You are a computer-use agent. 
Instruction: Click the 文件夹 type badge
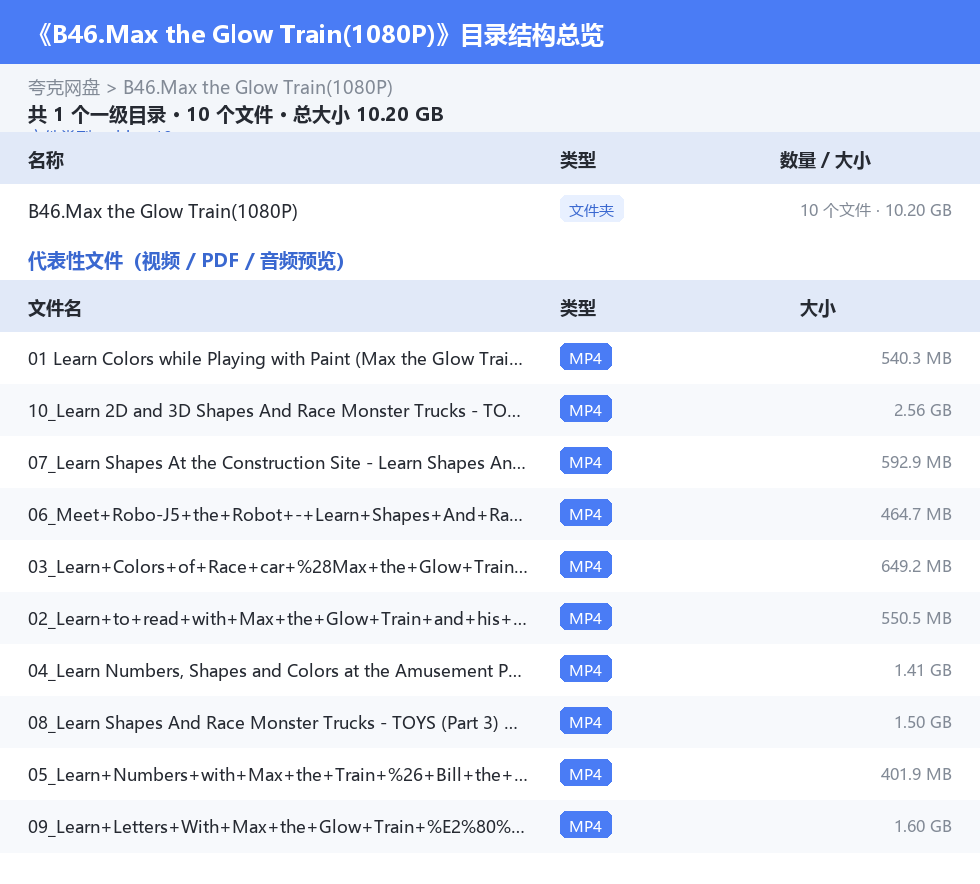(591, 210)
